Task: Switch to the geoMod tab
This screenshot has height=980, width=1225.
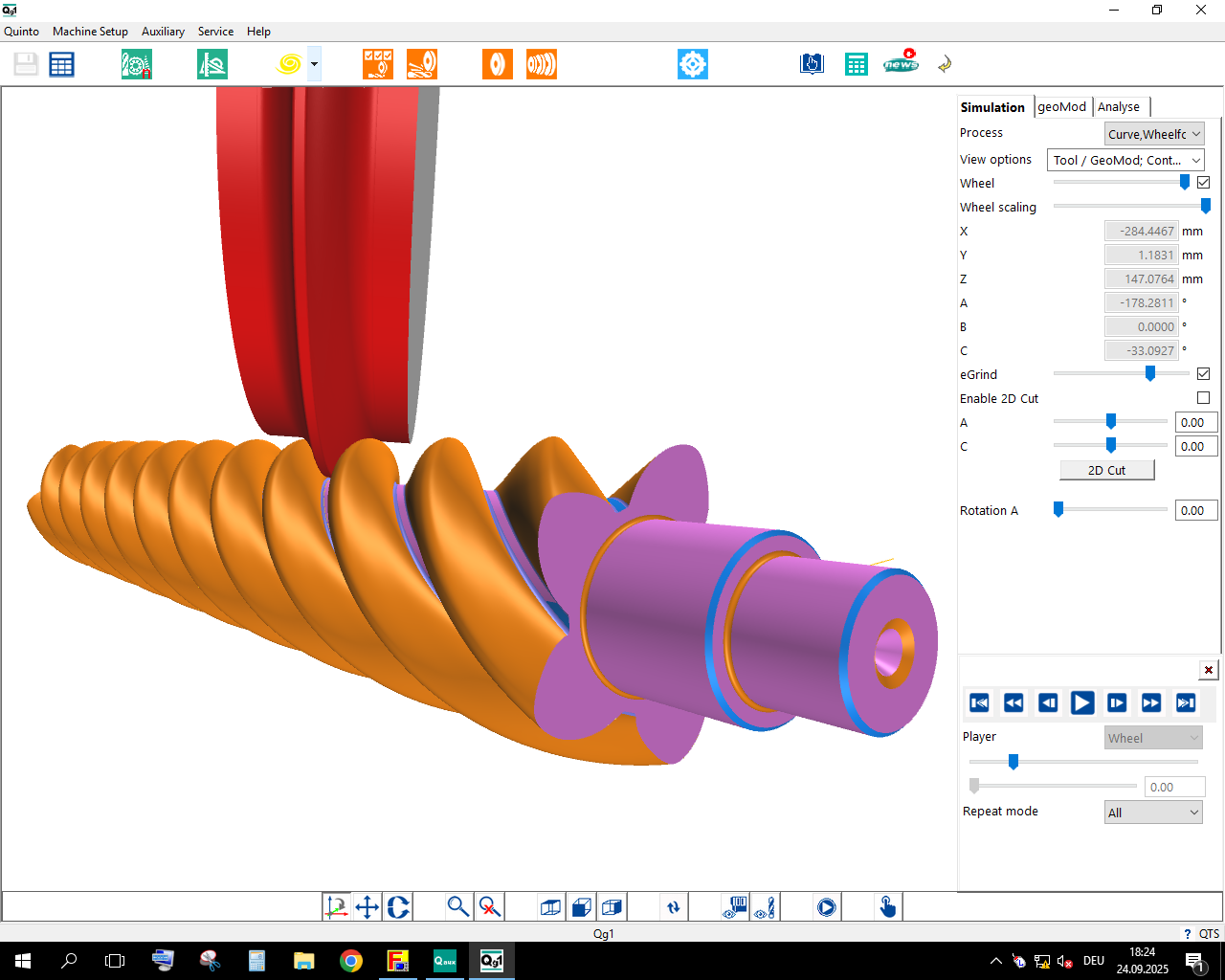Action: [x=1062, y=107]
